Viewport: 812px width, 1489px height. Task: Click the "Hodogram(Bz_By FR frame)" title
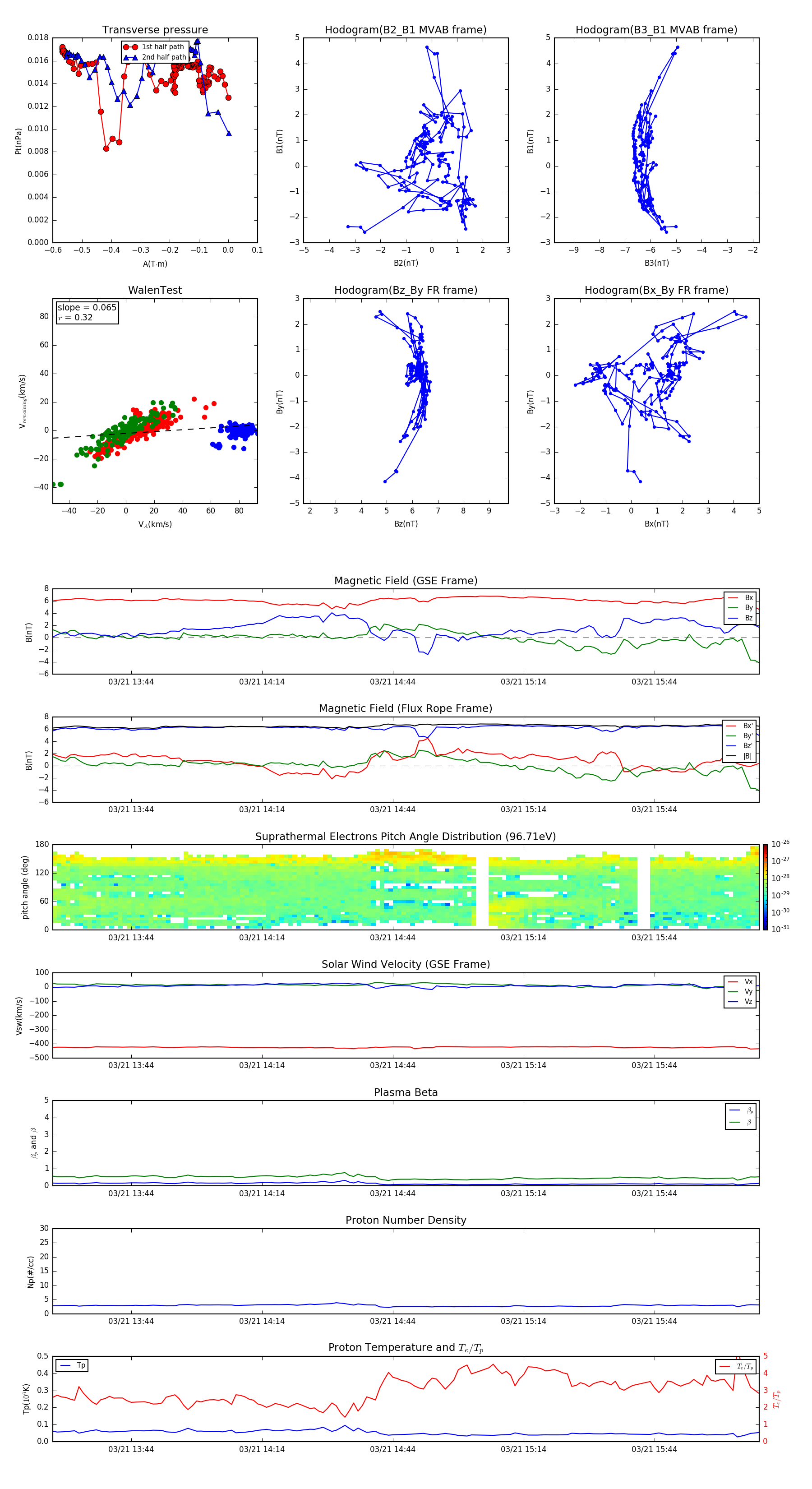click(406, 290)
